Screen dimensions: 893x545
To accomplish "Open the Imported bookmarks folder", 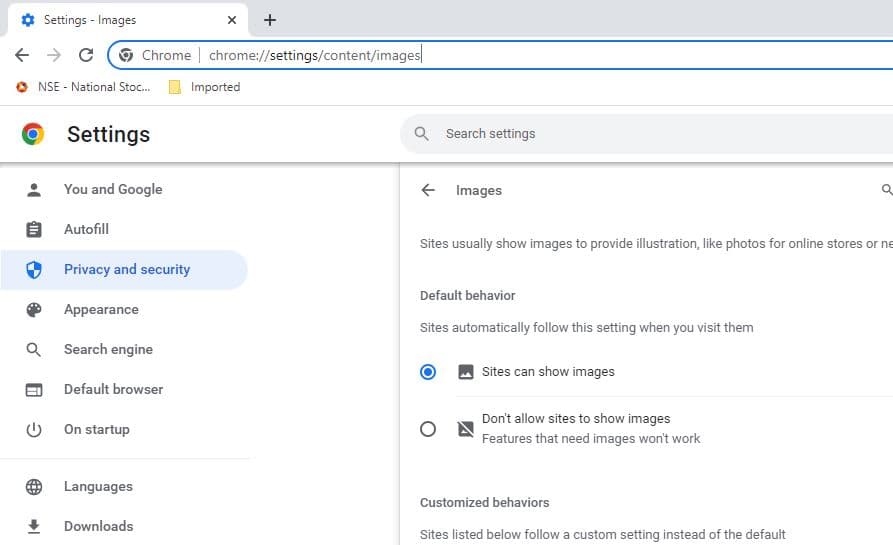I will (x=205, y=87).
